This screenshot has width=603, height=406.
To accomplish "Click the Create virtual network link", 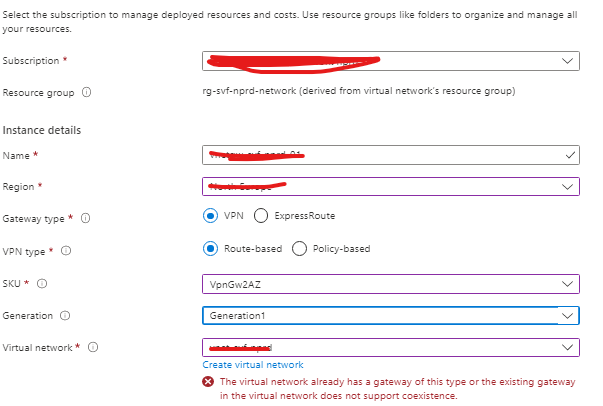I will coord(253,364).
